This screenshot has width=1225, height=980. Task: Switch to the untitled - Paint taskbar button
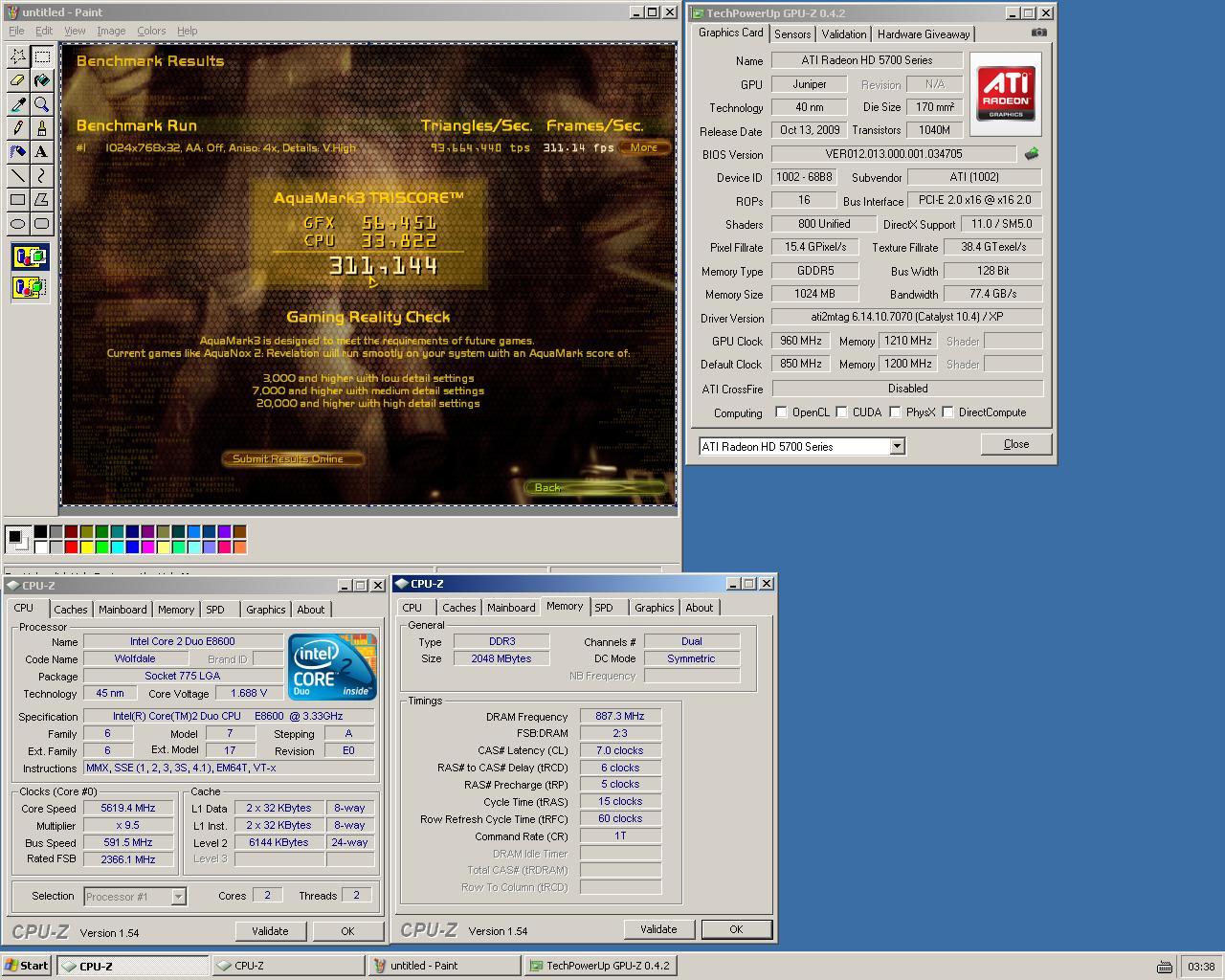[x=445, y=966]
